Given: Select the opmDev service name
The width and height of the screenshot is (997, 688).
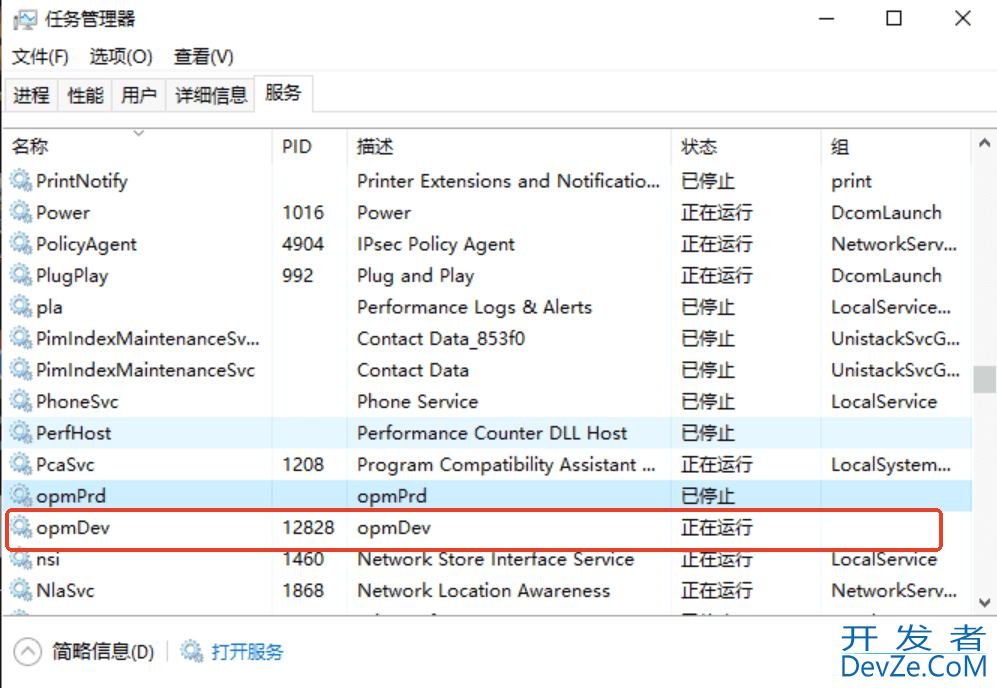Looking at the screenshot, I should [73, 528].
